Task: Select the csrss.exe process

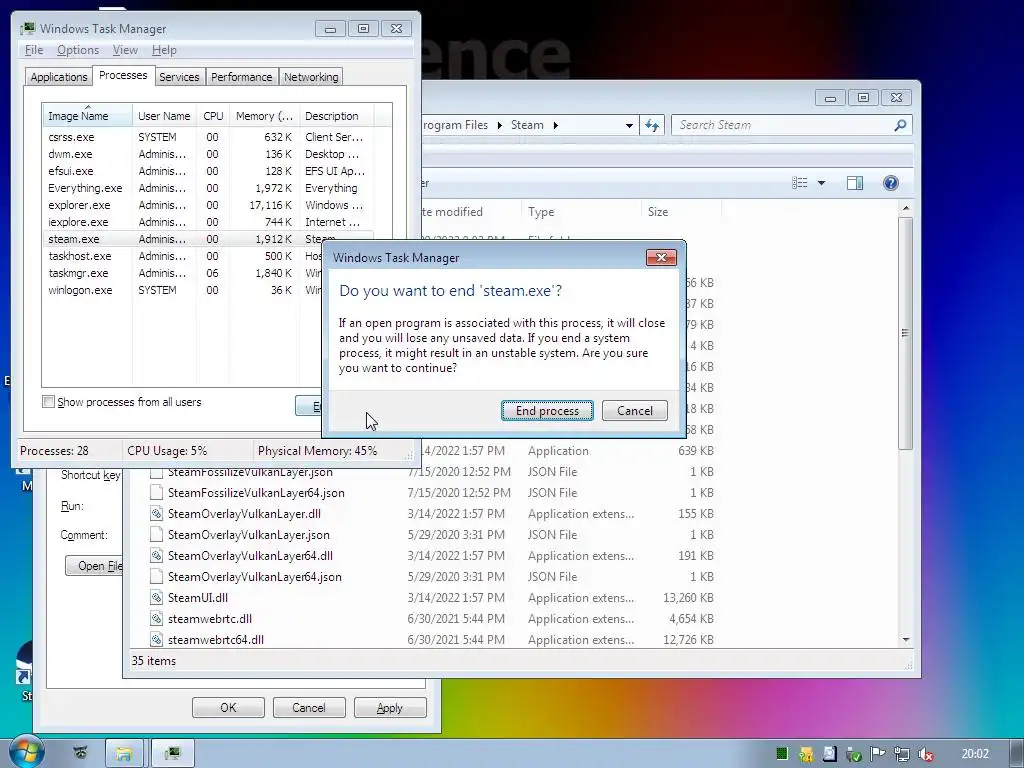Action: (x=208, y=137)
